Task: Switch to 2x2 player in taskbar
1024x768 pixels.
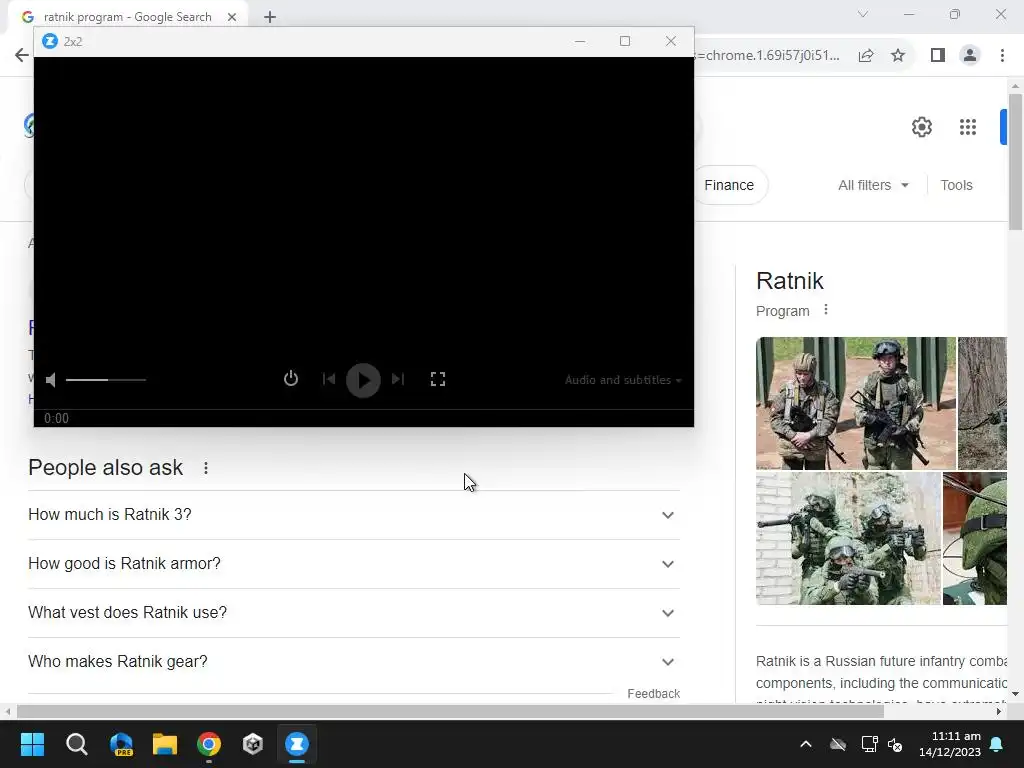Action: 297,744
